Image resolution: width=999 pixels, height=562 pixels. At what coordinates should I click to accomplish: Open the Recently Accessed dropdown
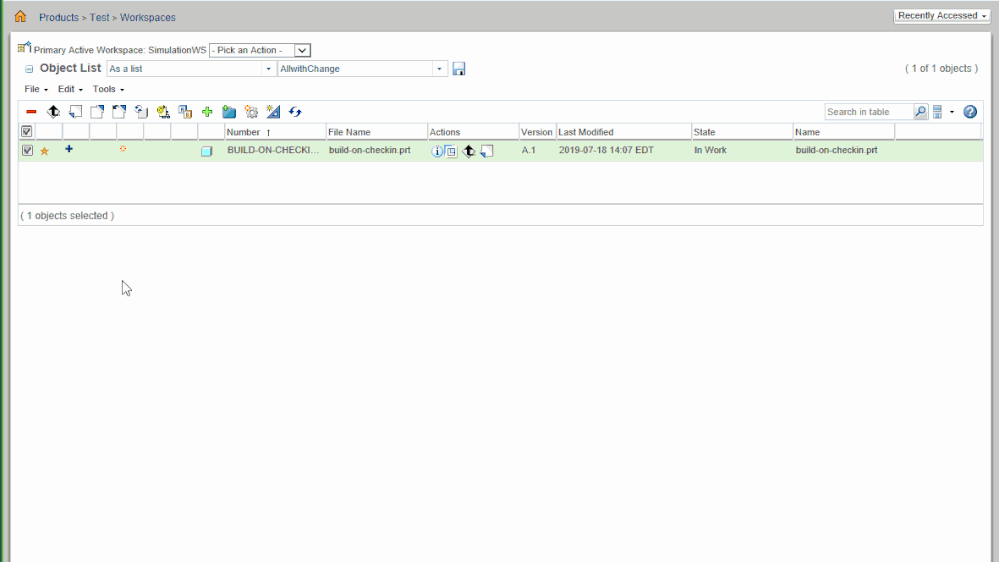(942, 15)
